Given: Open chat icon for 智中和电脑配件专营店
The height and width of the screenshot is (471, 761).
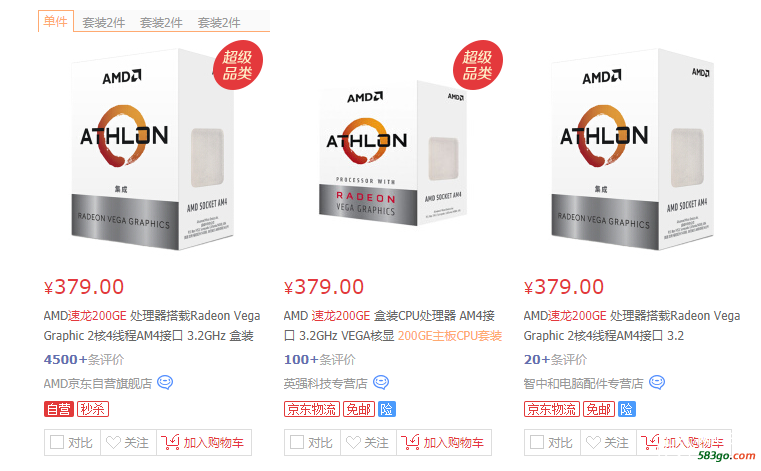Looking at the screenshot, I should point(657,383).
